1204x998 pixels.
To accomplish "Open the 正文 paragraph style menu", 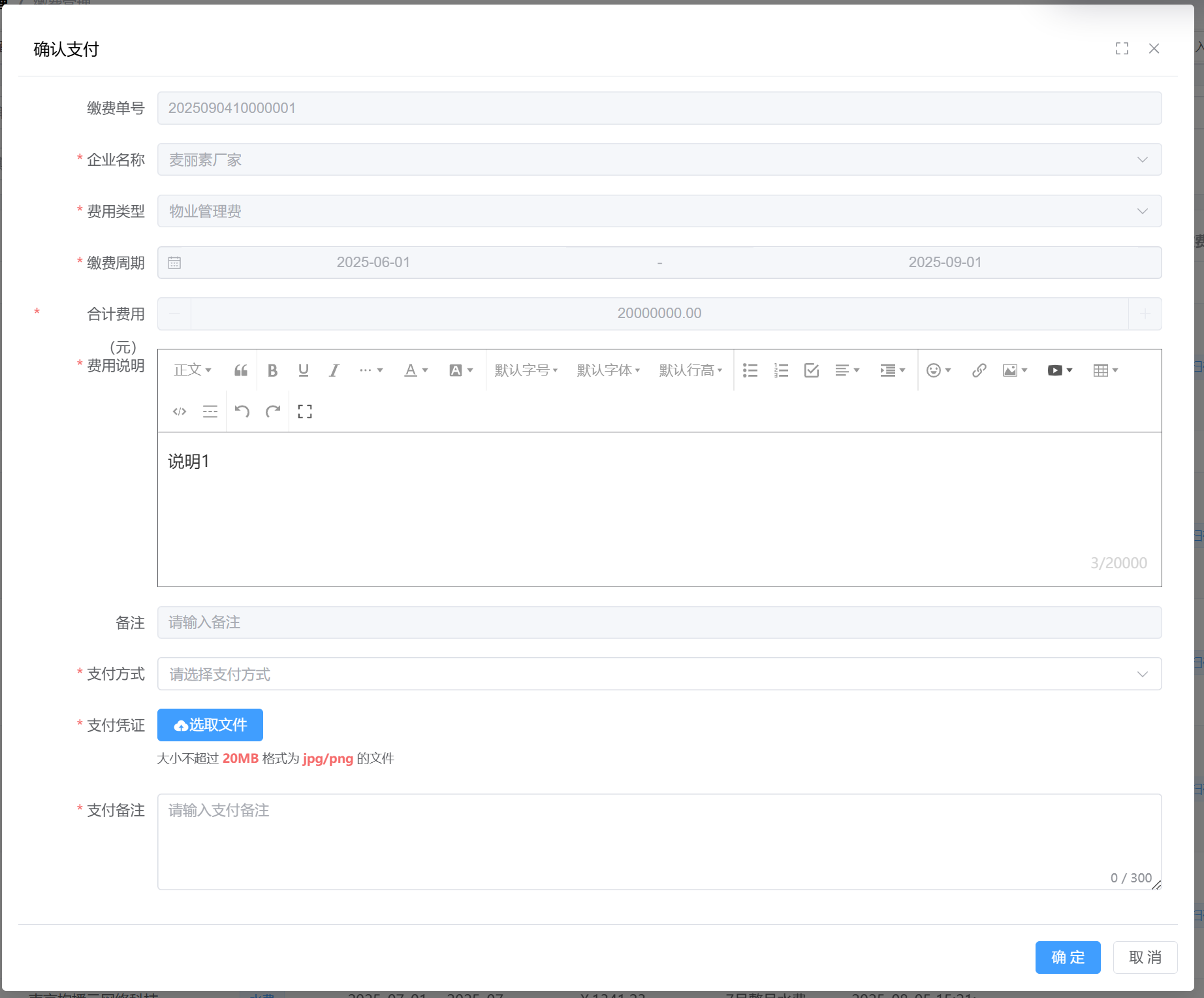I will pyautogui.click(x=193, y=370).
